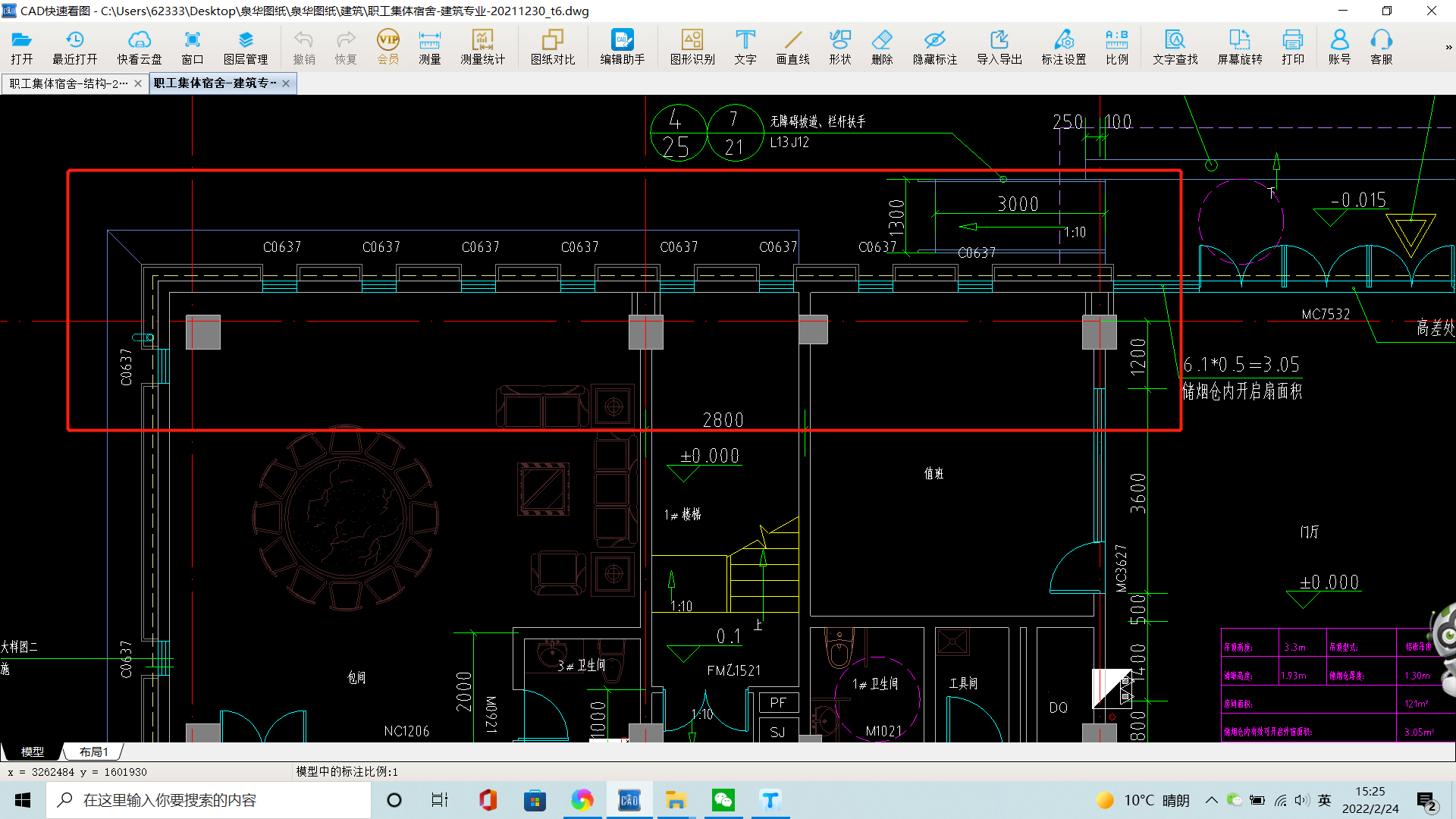Launch 图纸对比 drawing compare
Viewport: 1456px width, 819px height.
point(553,47)
